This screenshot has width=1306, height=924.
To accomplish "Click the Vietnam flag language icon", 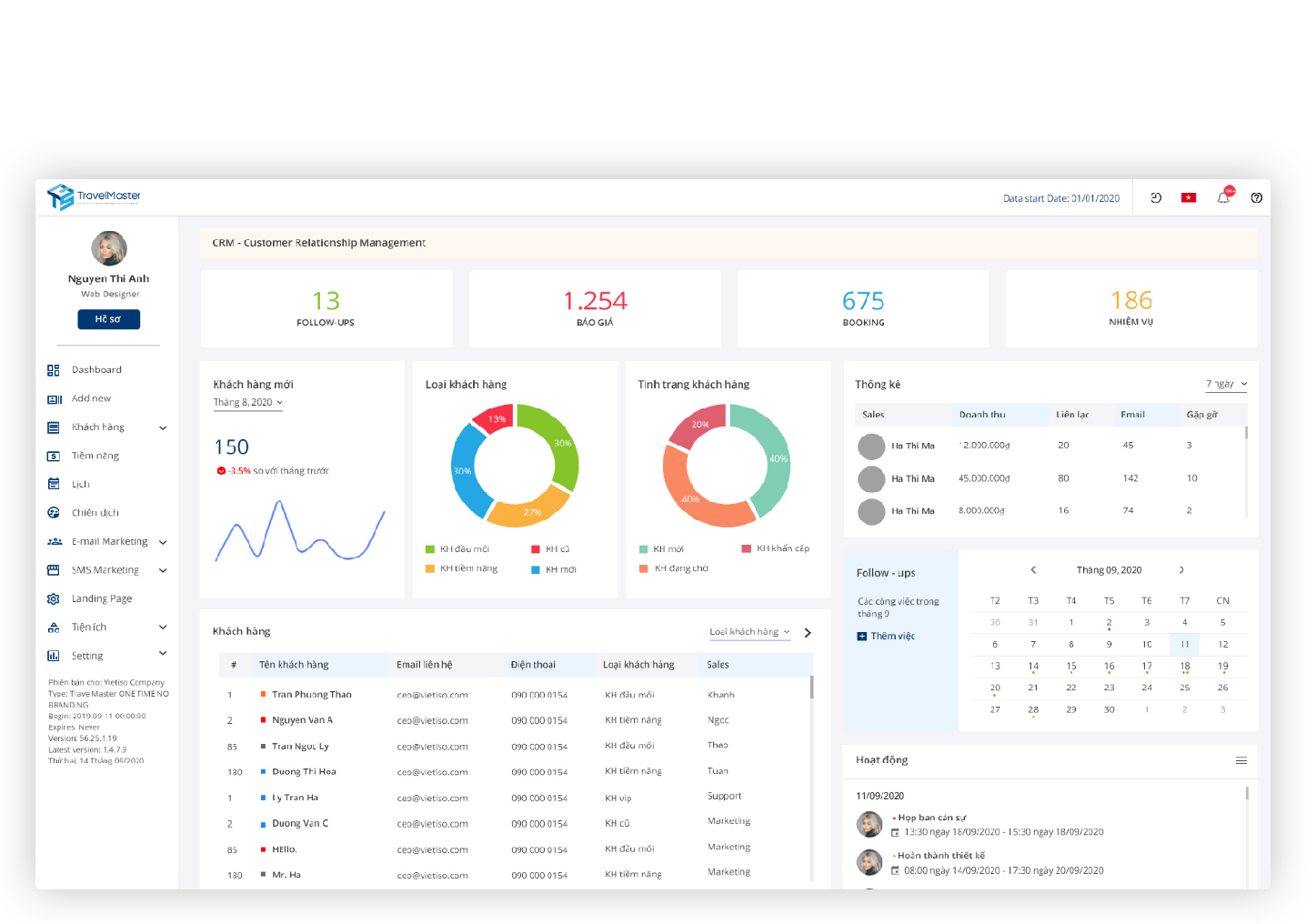I will pyautogui.click(x=1189, y=197).
